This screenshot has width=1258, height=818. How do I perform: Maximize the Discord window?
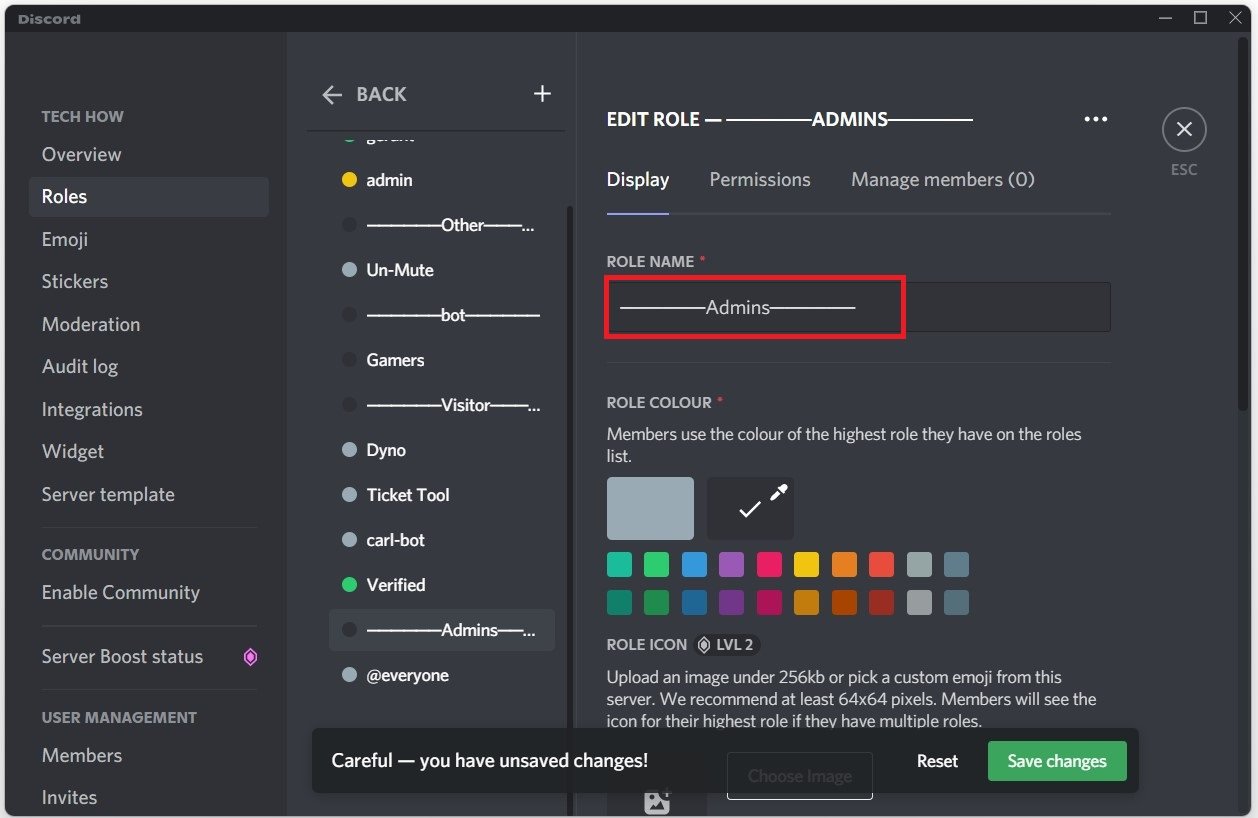click(1200, 18)
